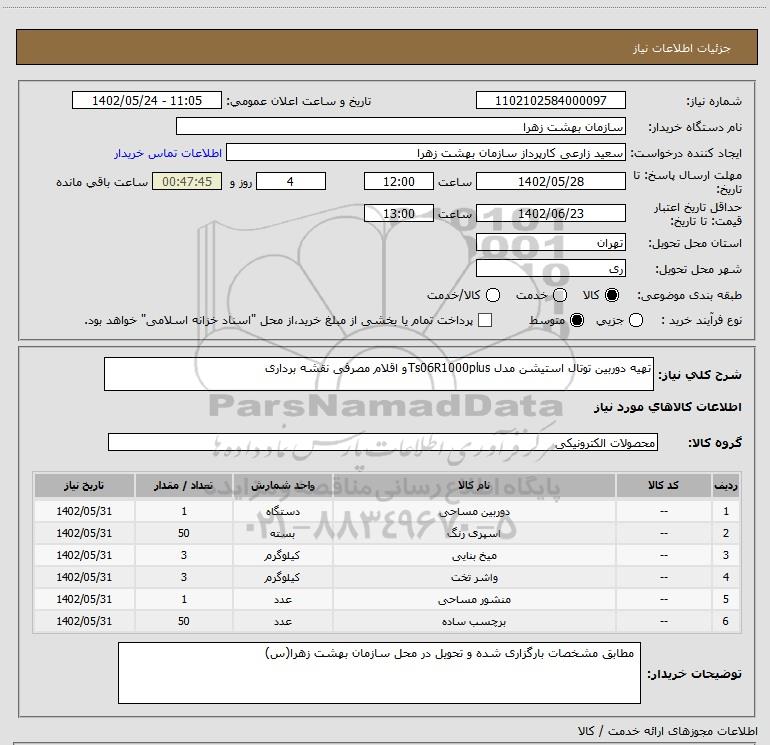Viewport: 770px width, 745px height.
Task: Click the requester field سعید زارعی کارپرداز
Action: (x=426, y=153)
